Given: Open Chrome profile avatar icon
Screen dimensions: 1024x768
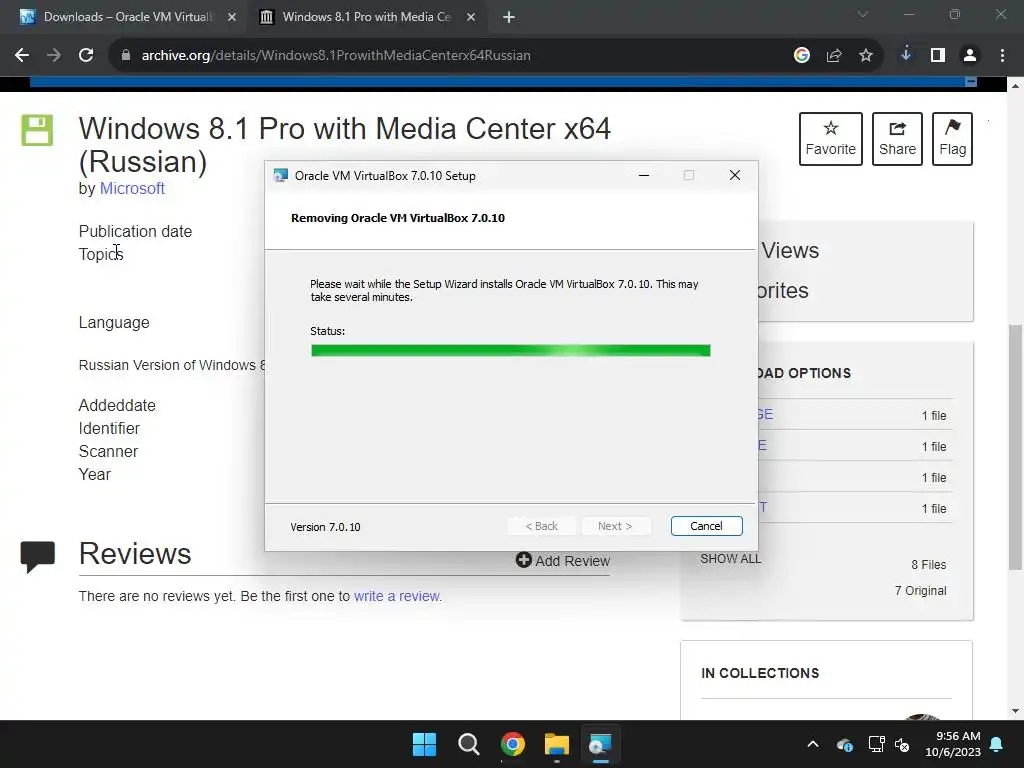Looking at the screenshot, I should 970,56.
